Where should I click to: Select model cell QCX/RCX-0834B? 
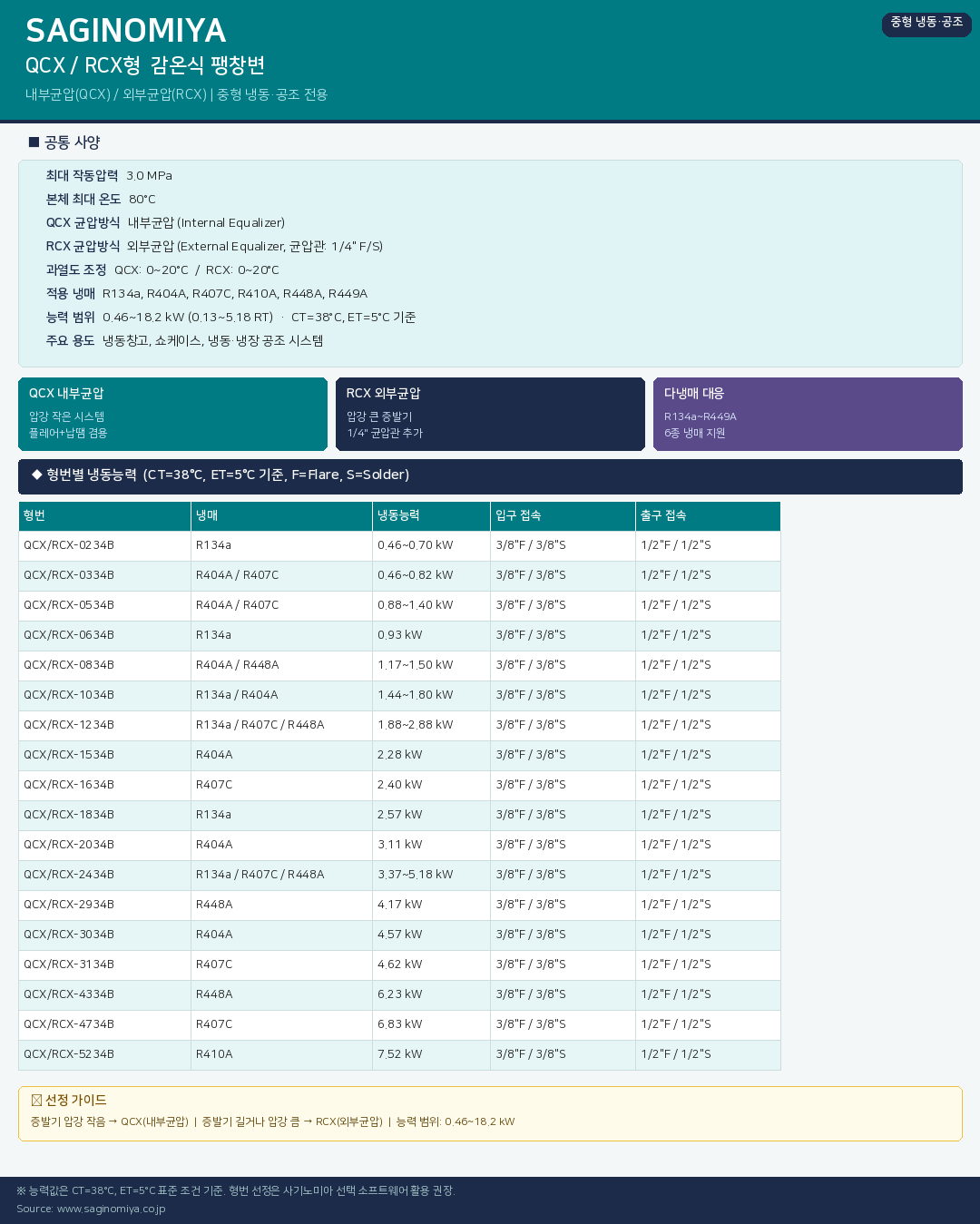[104, 665]
